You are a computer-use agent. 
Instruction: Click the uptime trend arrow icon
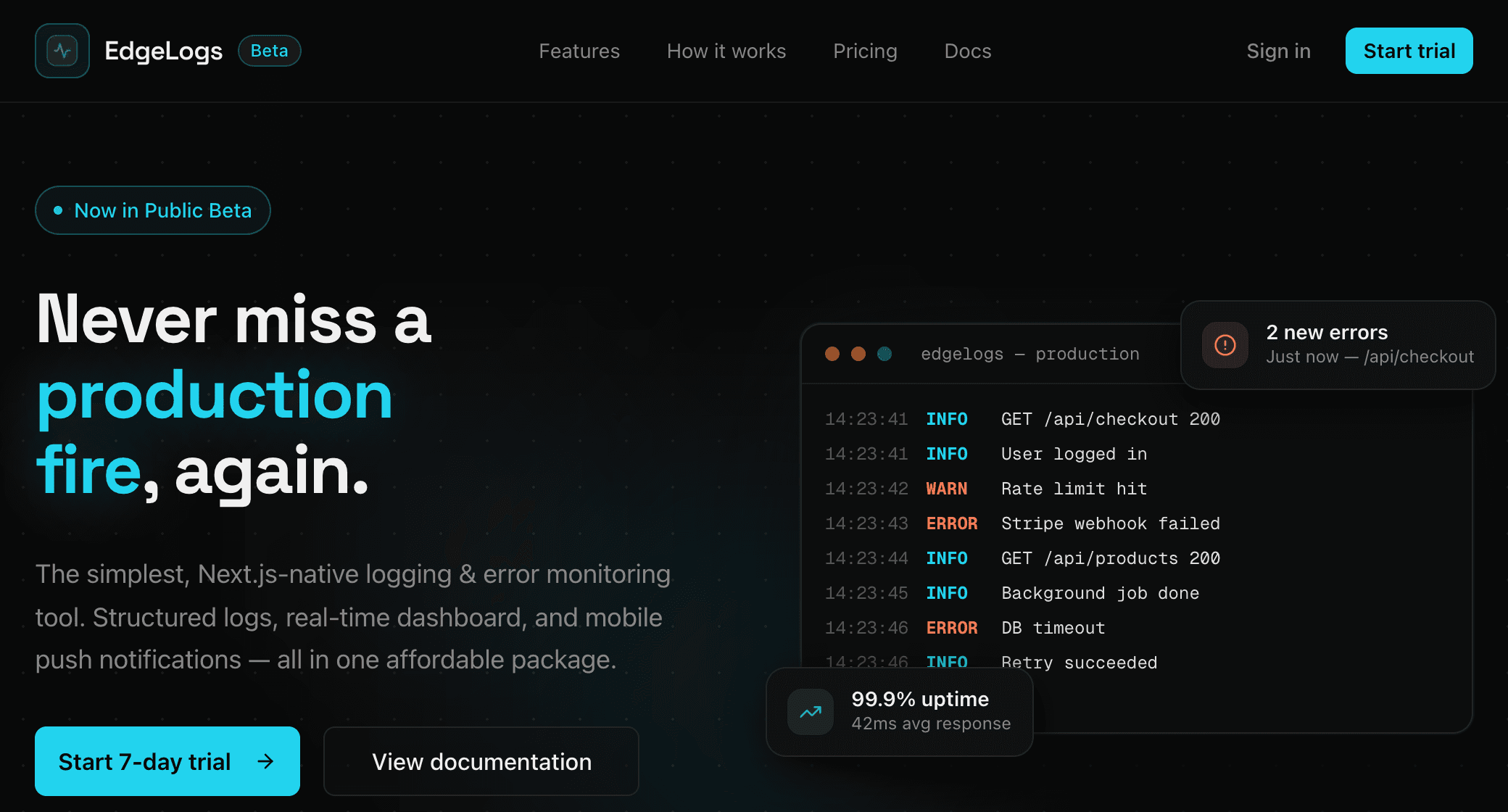(811, 712)
